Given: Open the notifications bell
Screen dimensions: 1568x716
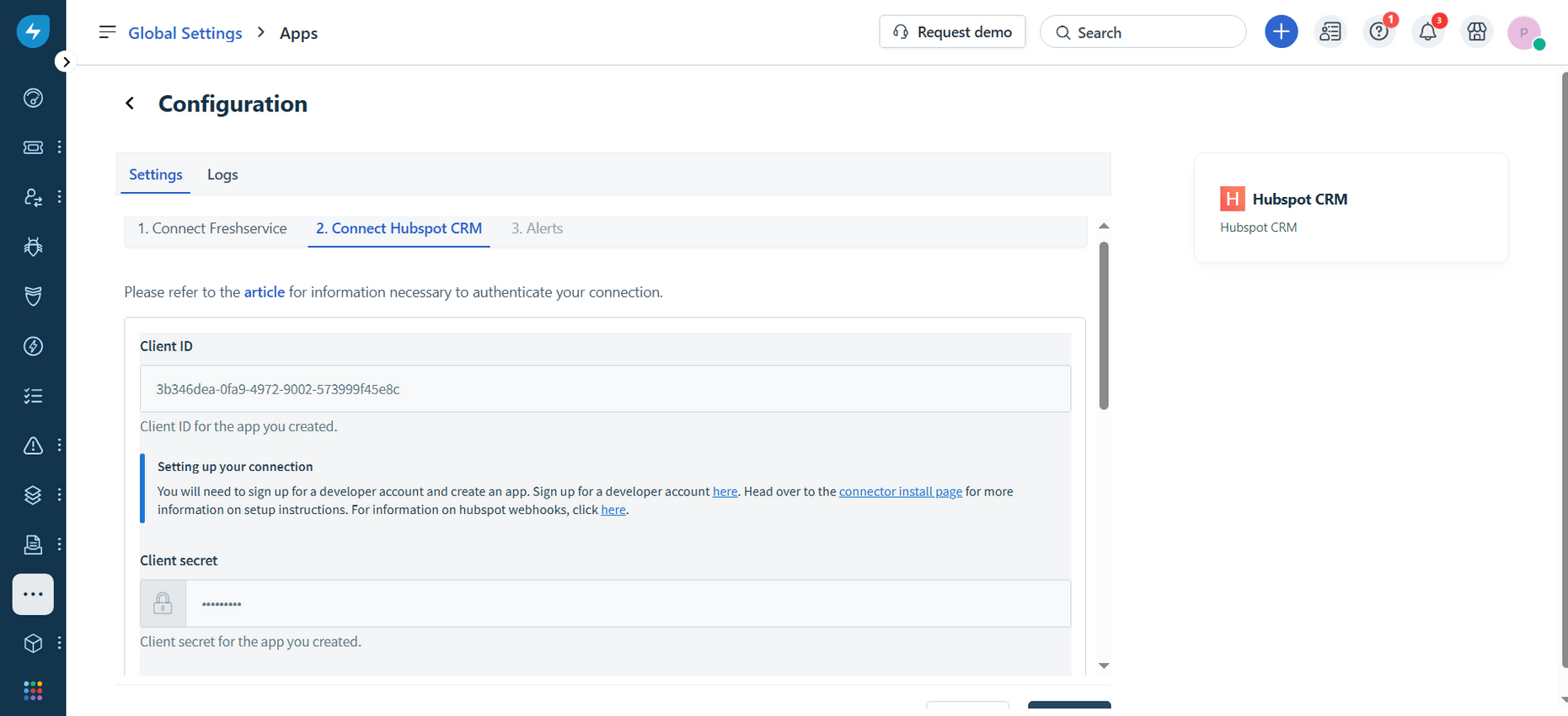Looking at the screenshot, I should (1427, 32).
